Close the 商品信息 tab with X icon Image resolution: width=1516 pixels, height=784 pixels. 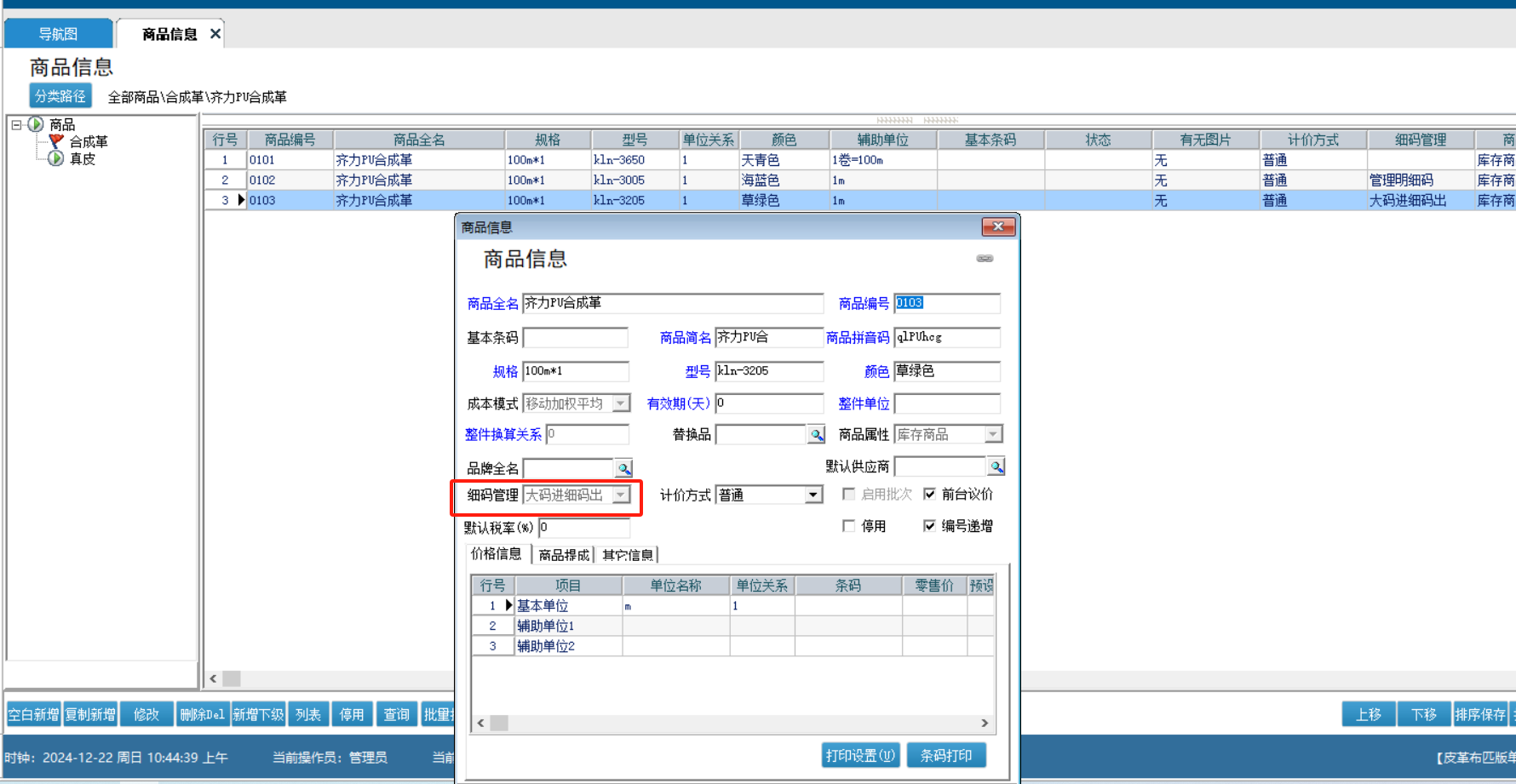[x=215, y=34]
